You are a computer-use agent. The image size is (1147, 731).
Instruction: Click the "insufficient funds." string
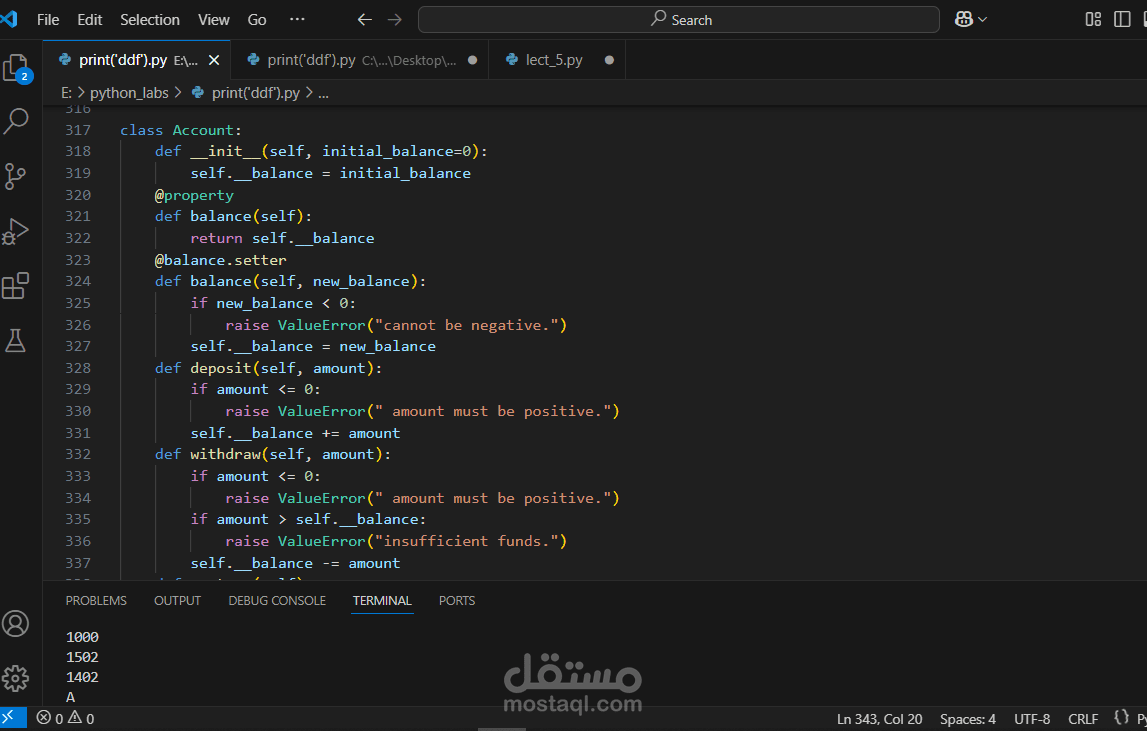point(467,541)
